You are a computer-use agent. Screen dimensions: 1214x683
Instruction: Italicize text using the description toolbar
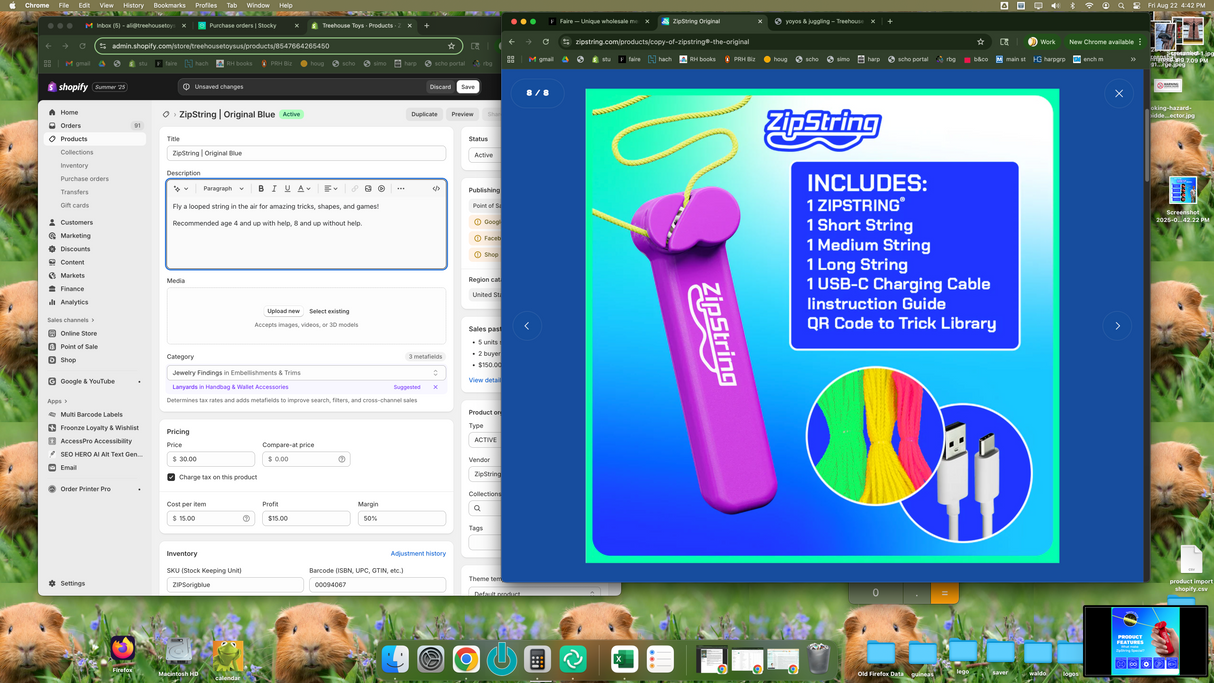point(274,188)
